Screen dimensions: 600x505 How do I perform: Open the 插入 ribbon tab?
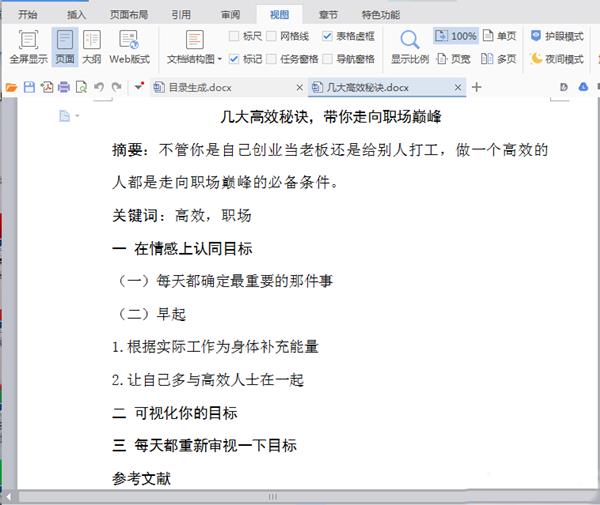tap(76, 15)
